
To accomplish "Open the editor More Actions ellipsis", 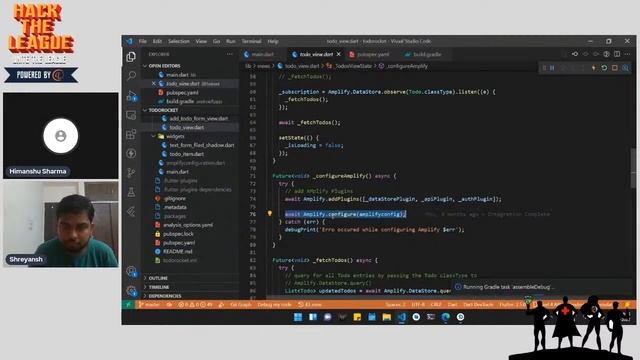I will [627, 54].
